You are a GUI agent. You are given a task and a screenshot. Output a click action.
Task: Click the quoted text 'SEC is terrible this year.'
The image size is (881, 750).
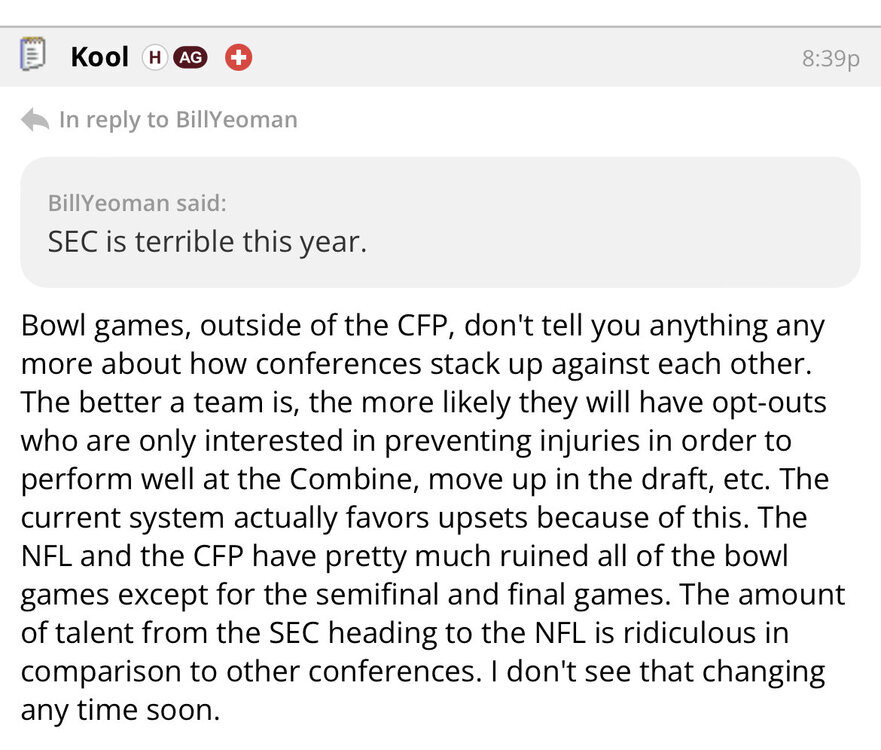coord(207,242)
